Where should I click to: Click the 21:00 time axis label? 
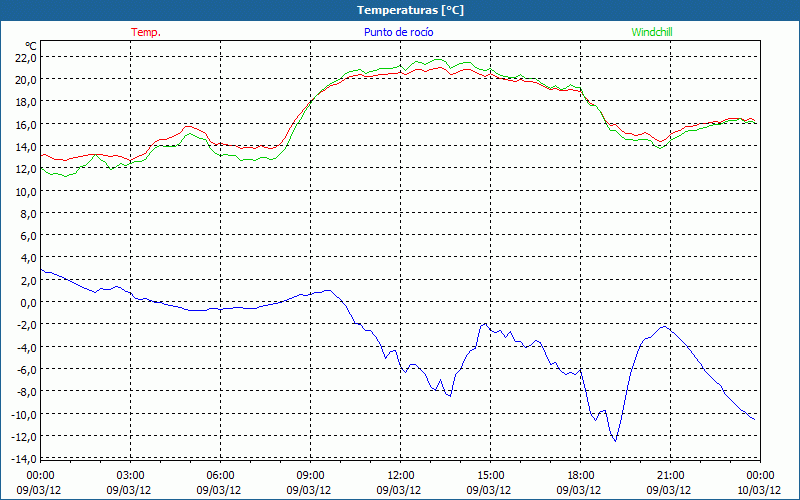pyautogui.click(x=670, y=476)
